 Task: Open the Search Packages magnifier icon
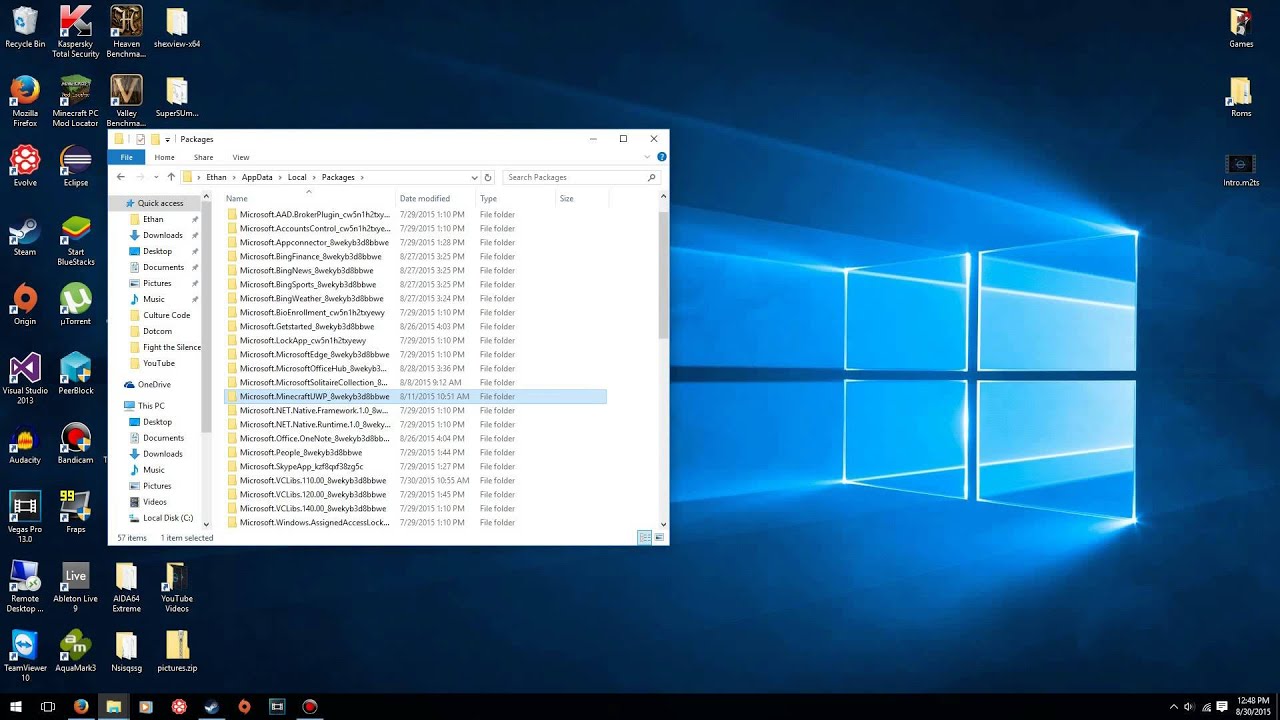(x=652, y=177)
